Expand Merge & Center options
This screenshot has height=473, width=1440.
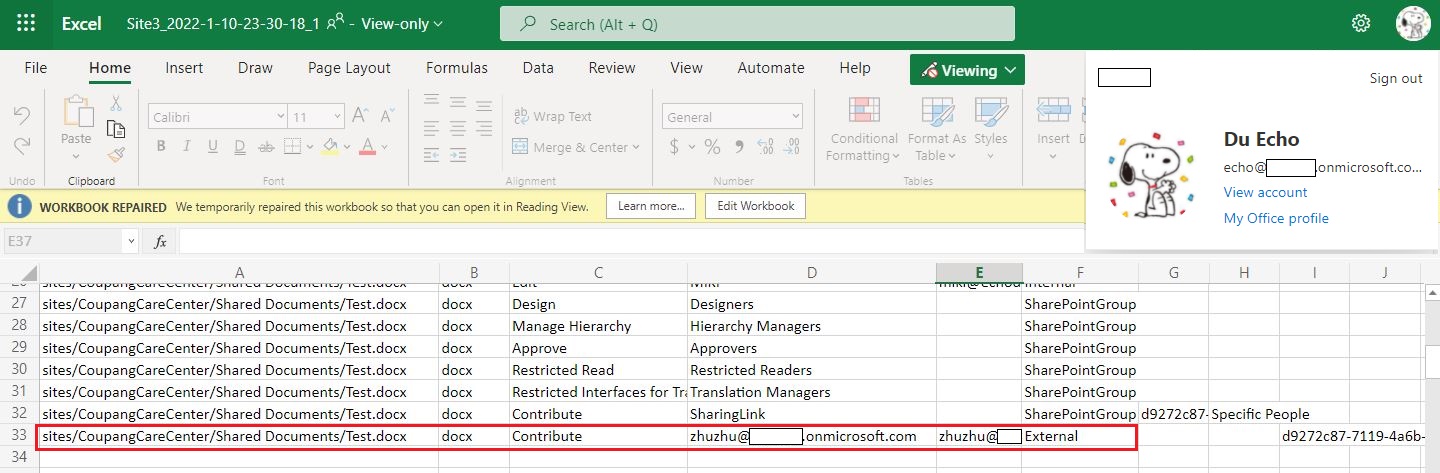click(634, 147)
